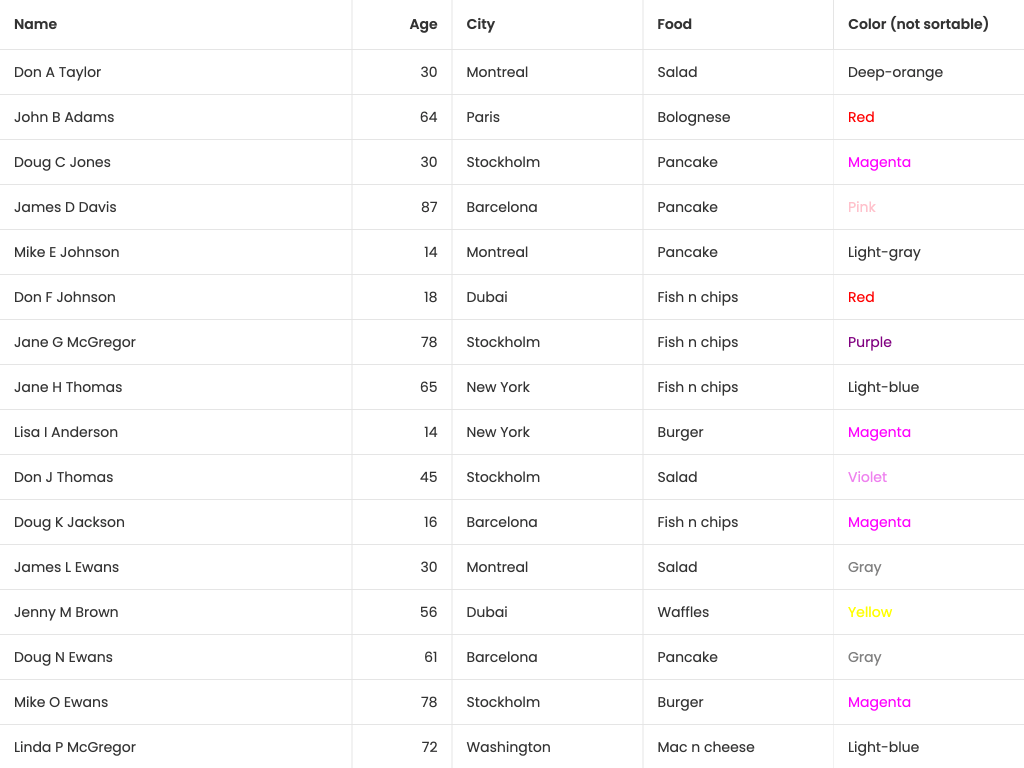
Task: Select the Pink color cell
Action: (861, 207)
